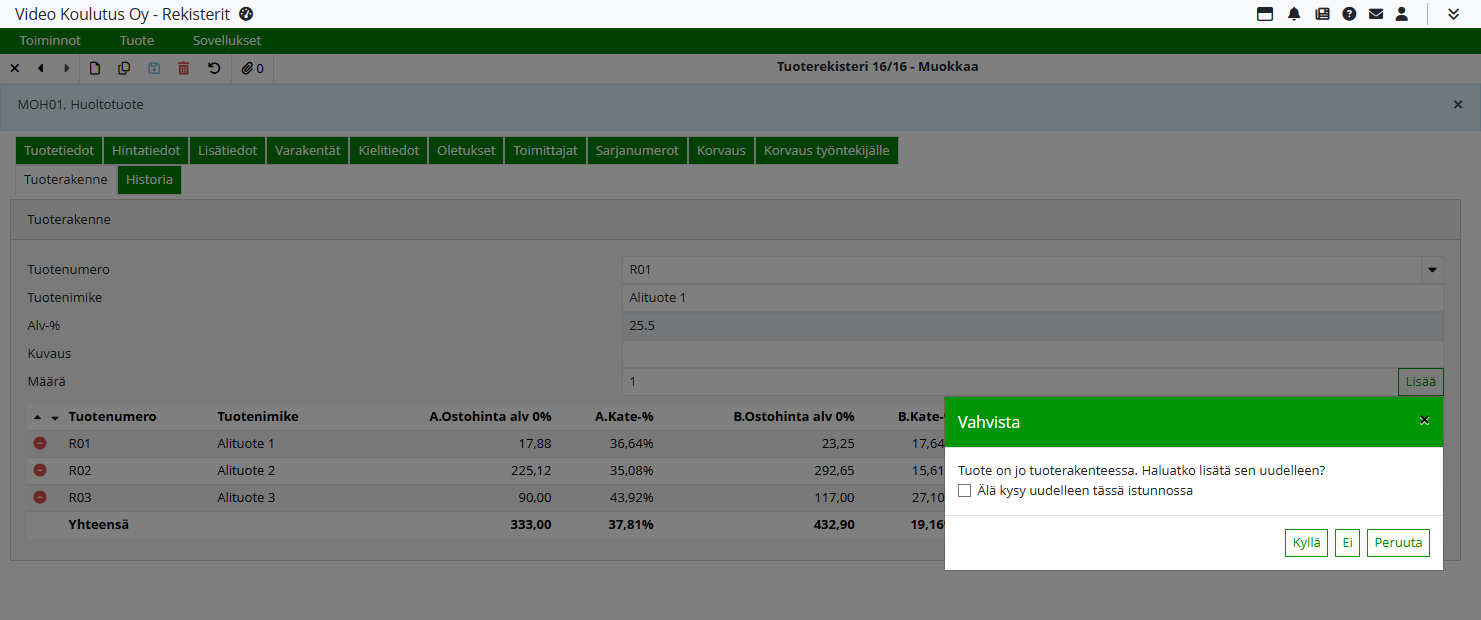Open the Sovellukset menu
Screen dimensions: 1481x620
click(x=227, y=41)
